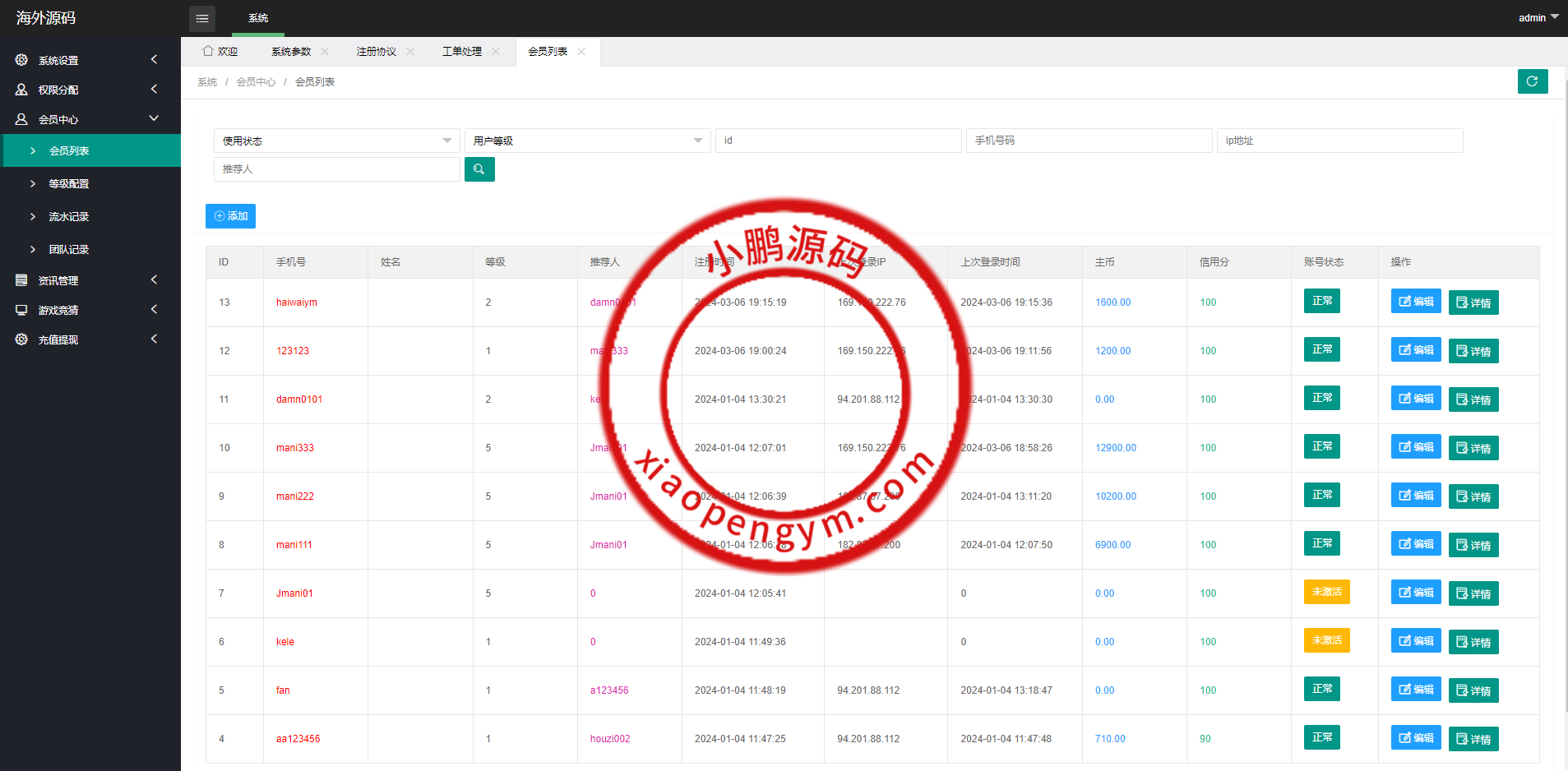
Task: Open the 使用状态 dropdown
Action: click(337, 141)
